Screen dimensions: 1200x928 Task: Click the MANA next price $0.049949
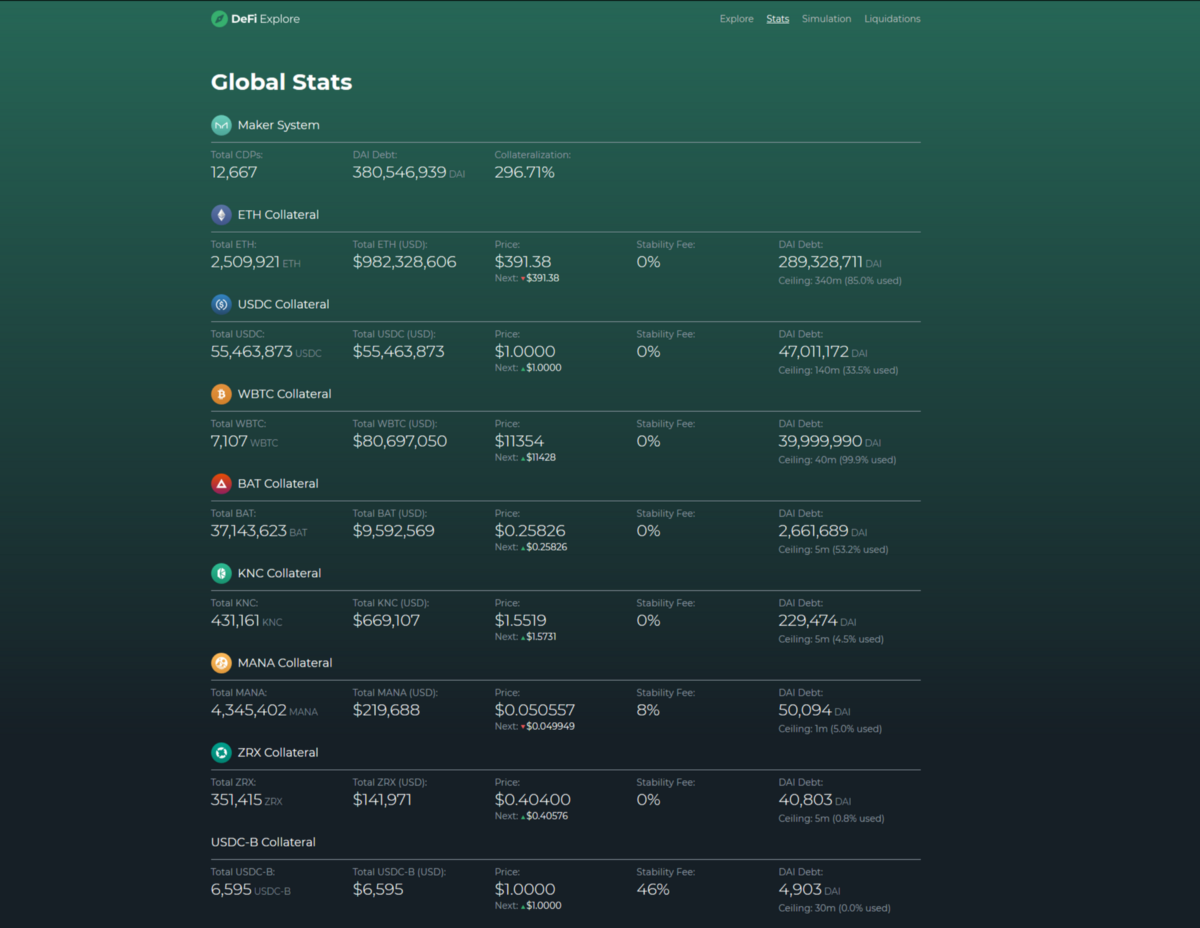pos(550,727)
